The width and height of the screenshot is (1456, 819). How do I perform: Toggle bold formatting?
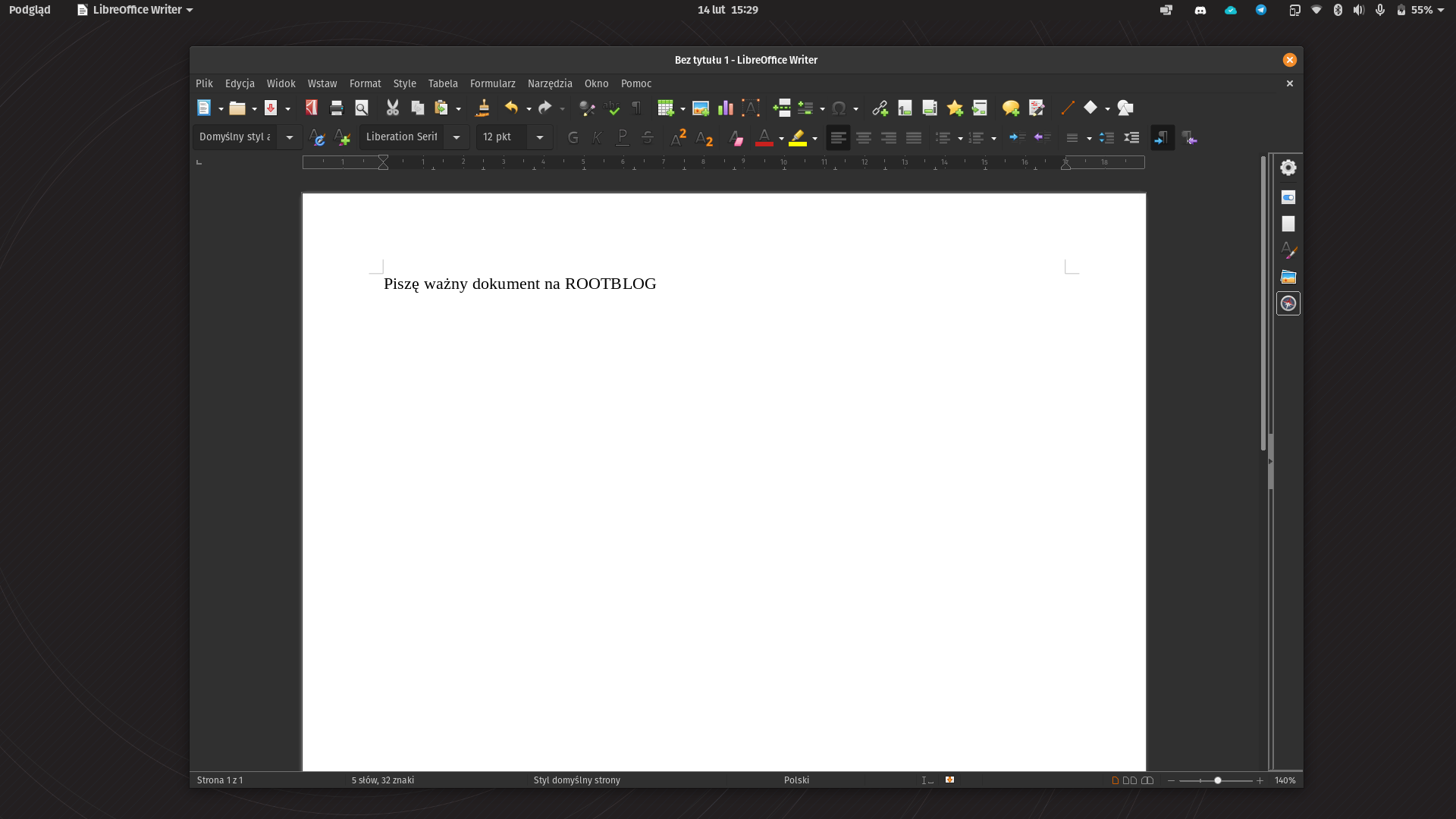(573, 138)
